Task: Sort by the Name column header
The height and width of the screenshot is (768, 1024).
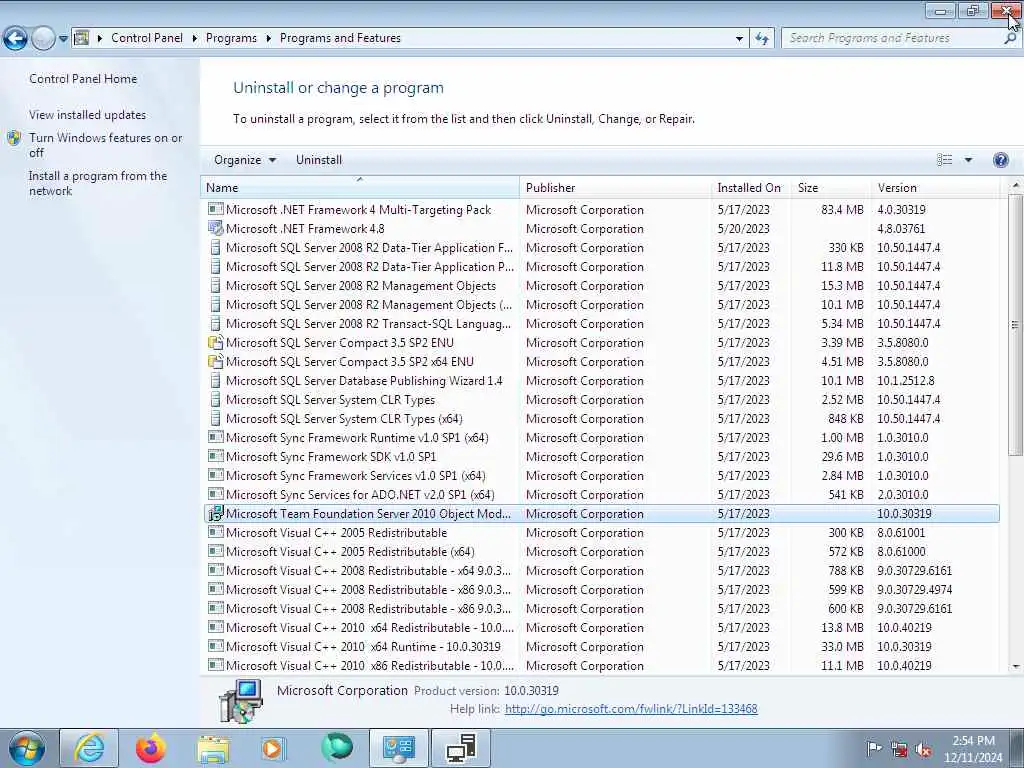Action: pos(360,187)
